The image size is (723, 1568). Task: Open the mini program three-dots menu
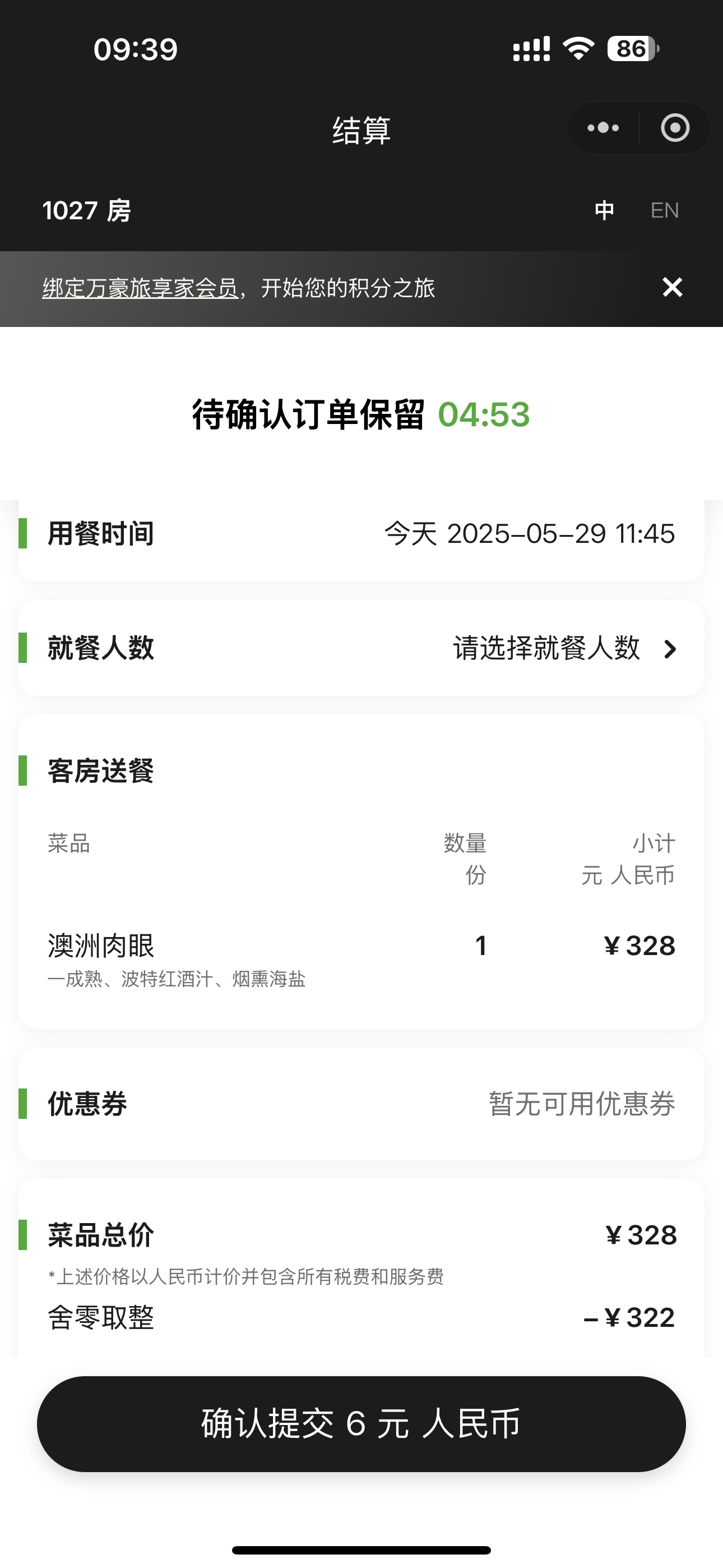[x=603, y=128]
